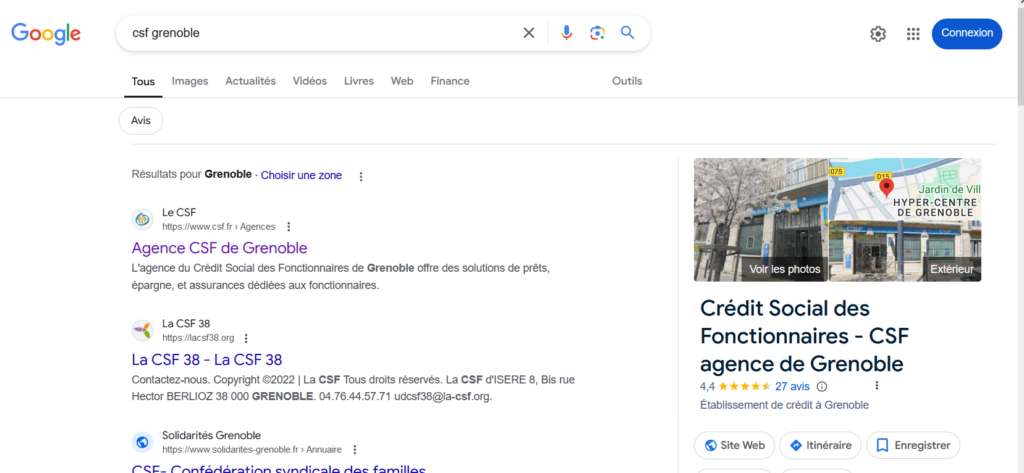Image resolution: width=1024 pixels, height=473 pixels.
Task: Click the Enregistrer button in the knowledge panel
Action: pos(913,445)
